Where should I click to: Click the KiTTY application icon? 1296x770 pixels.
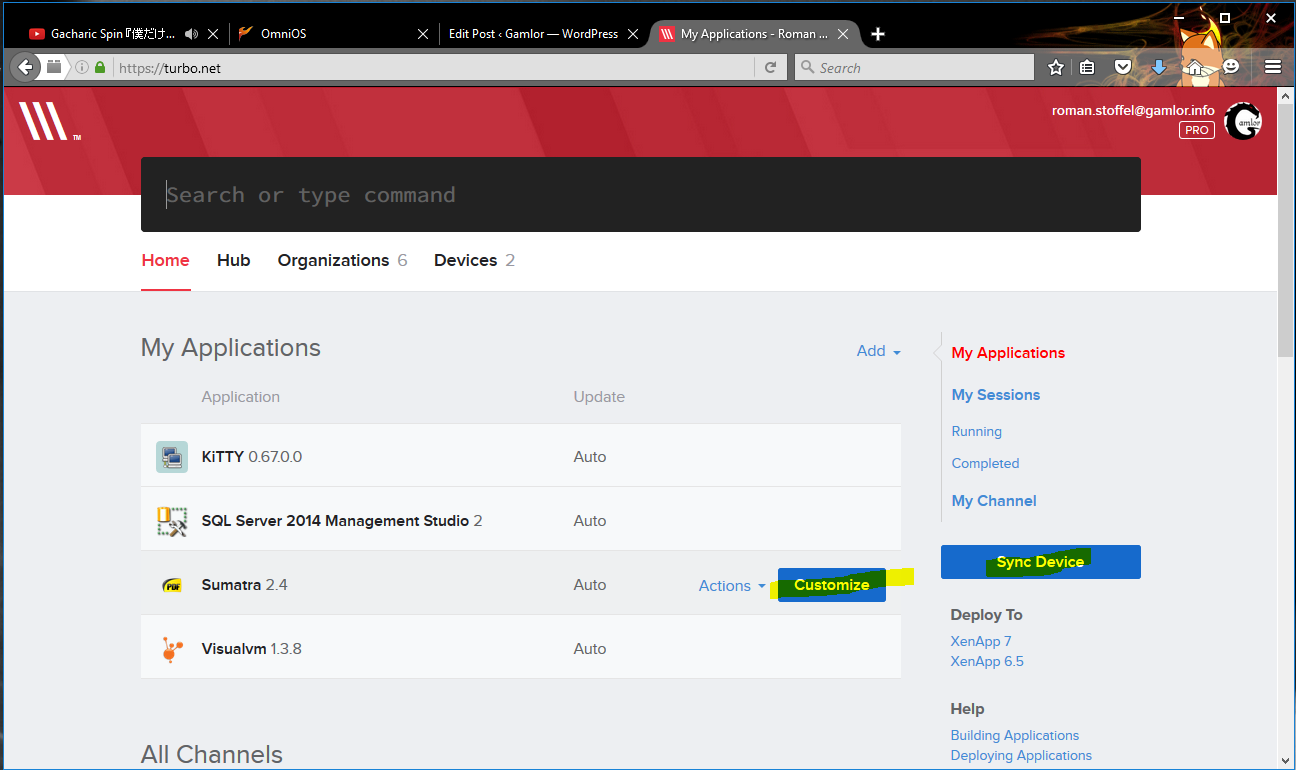172,457
